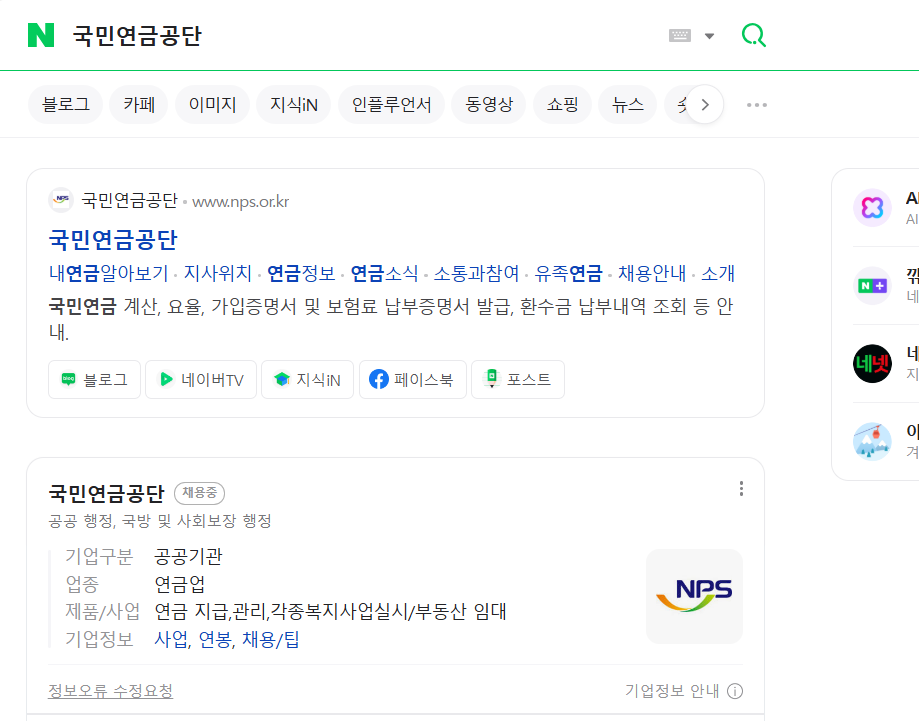Open the 내연금알아보기 sublink
The width and height of the screenshot is (919, 721).
click(108, 273)
